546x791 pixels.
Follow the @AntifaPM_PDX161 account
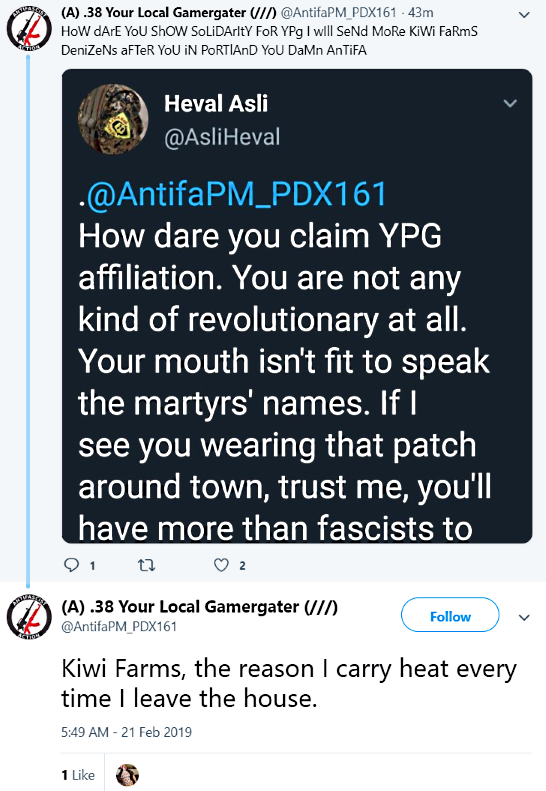450,615
